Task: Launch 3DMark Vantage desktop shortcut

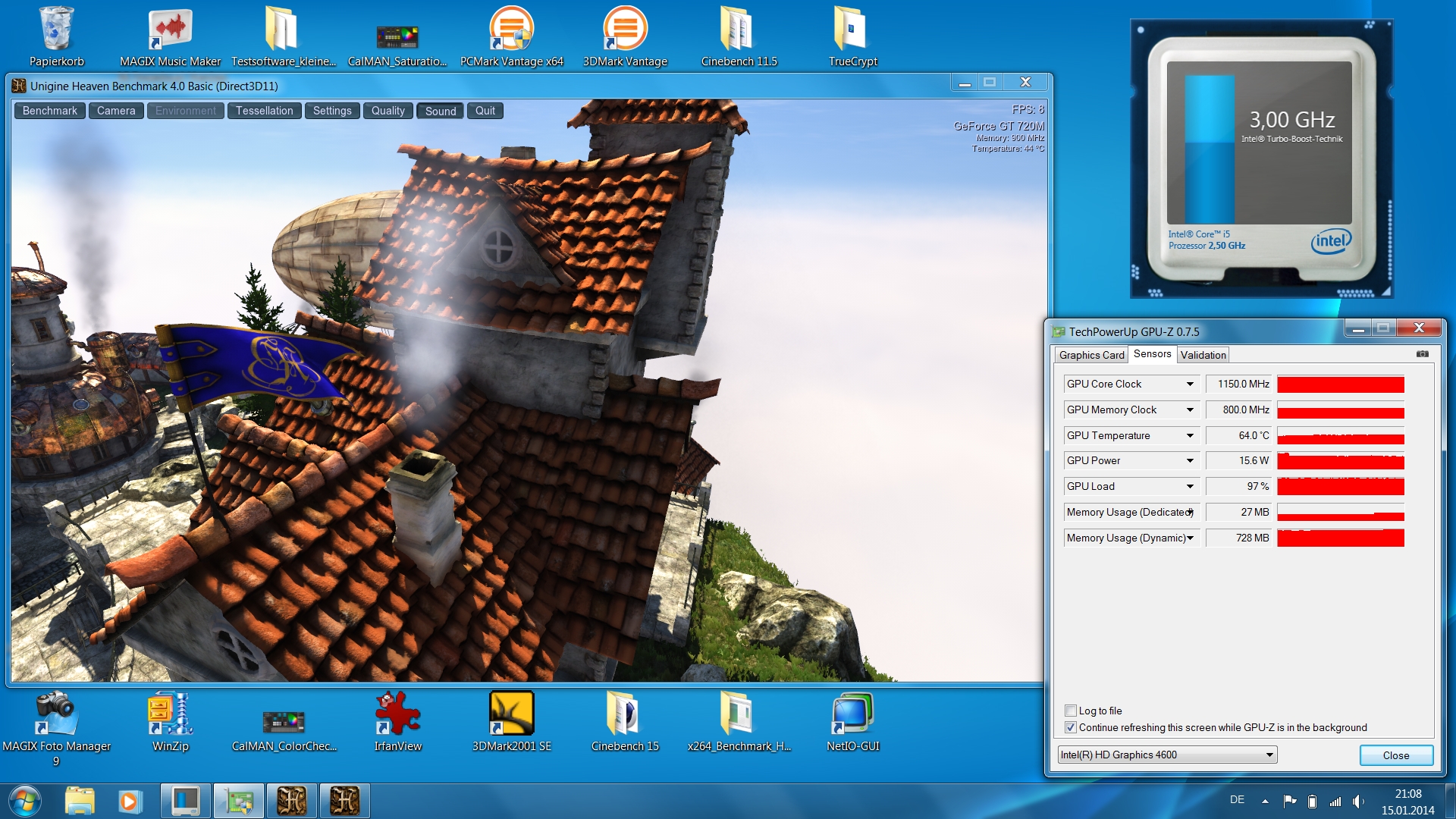Action: pos(625,30)
